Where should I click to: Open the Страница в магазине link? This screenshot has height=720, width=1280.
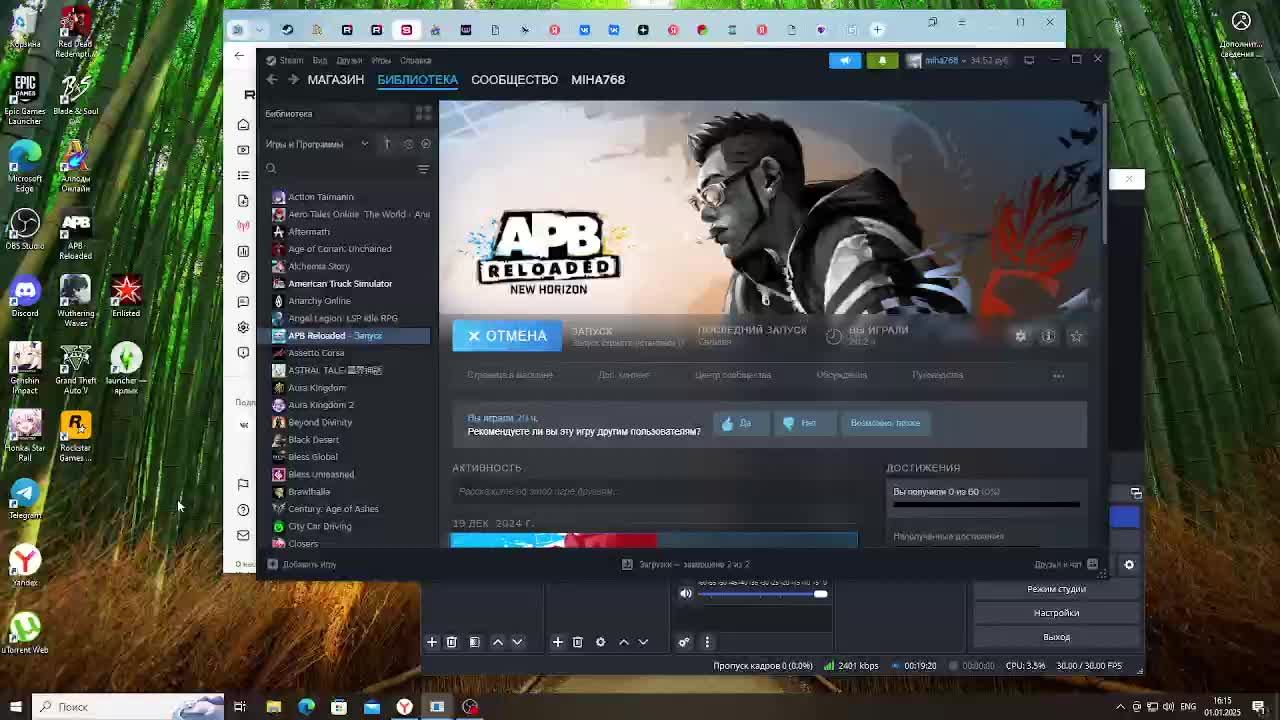click(x=510, y=375)
